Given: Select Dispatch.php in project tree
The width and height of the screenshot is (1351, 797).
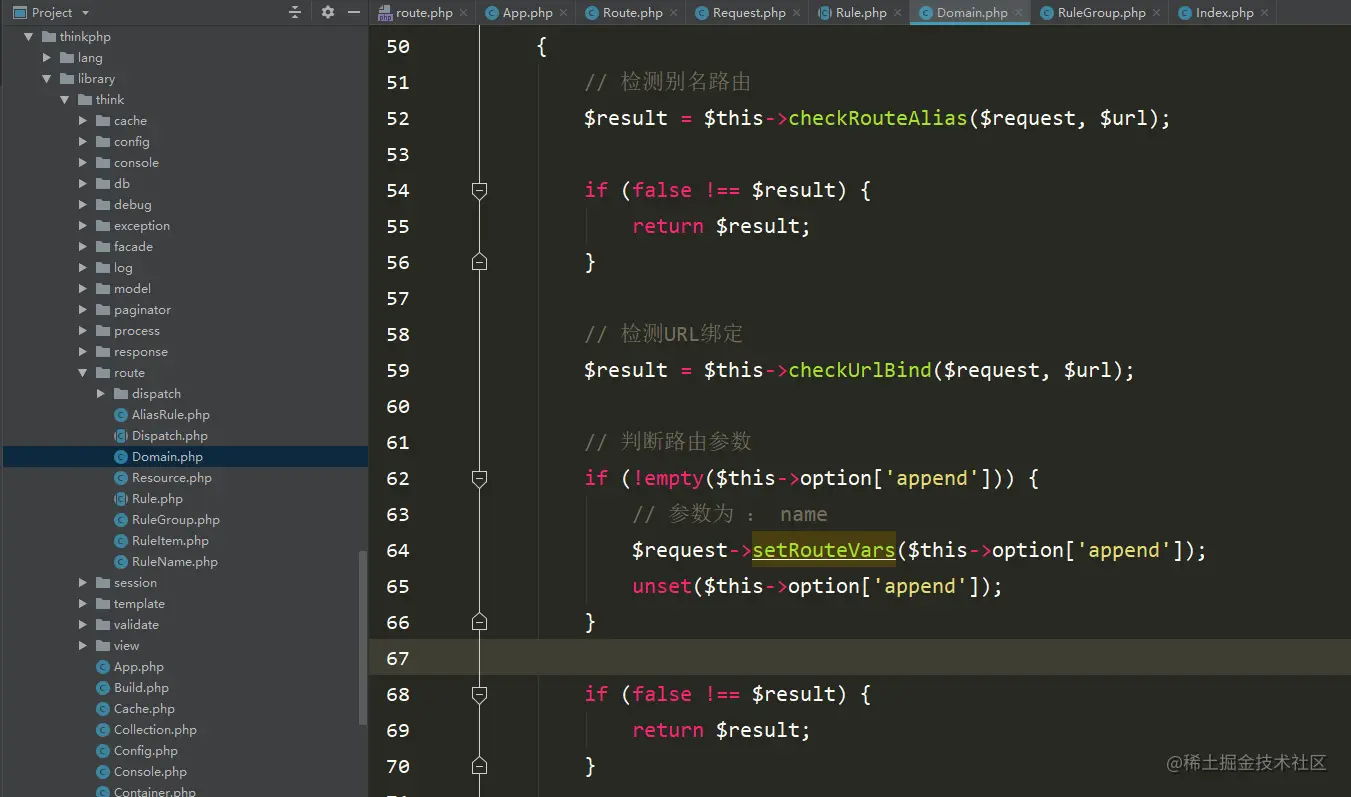Looking at the screenshot, I should pyautogui.click(x=170, y=436).
